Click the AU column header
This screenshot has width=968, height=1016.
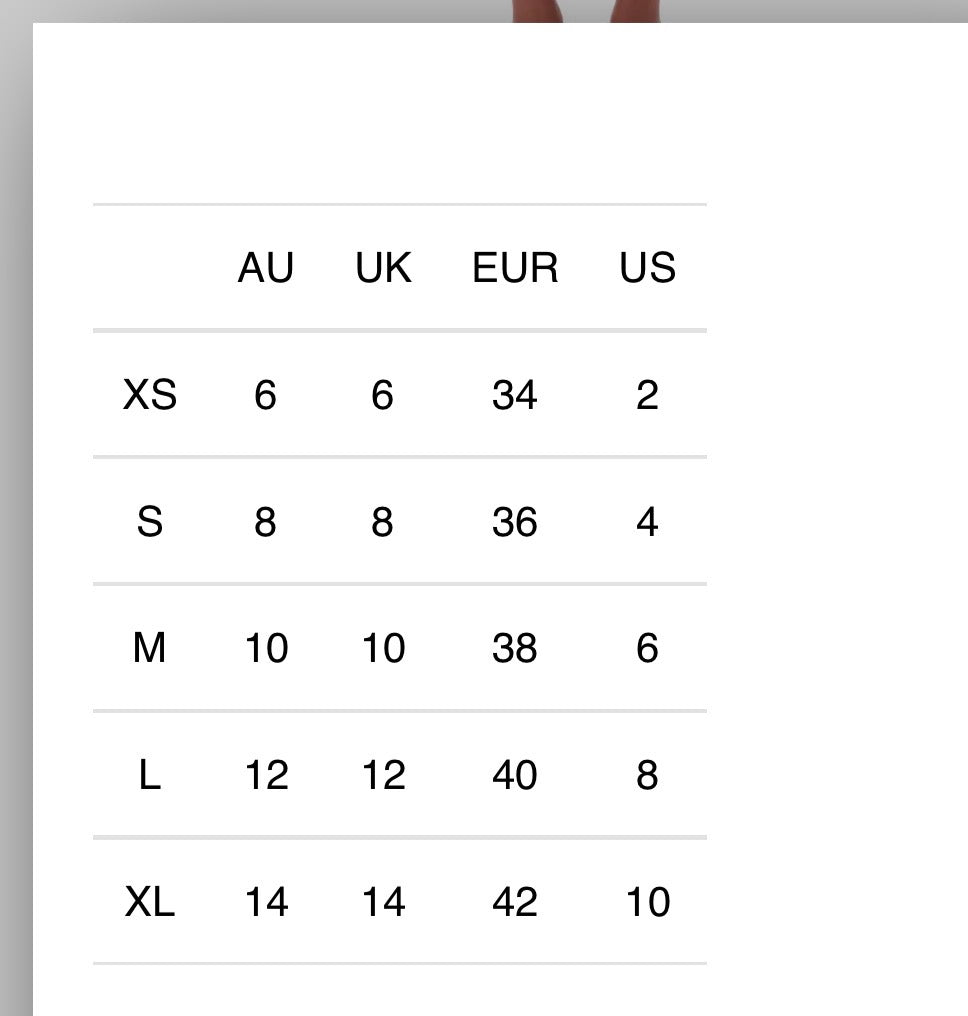(x=266, y=267)
